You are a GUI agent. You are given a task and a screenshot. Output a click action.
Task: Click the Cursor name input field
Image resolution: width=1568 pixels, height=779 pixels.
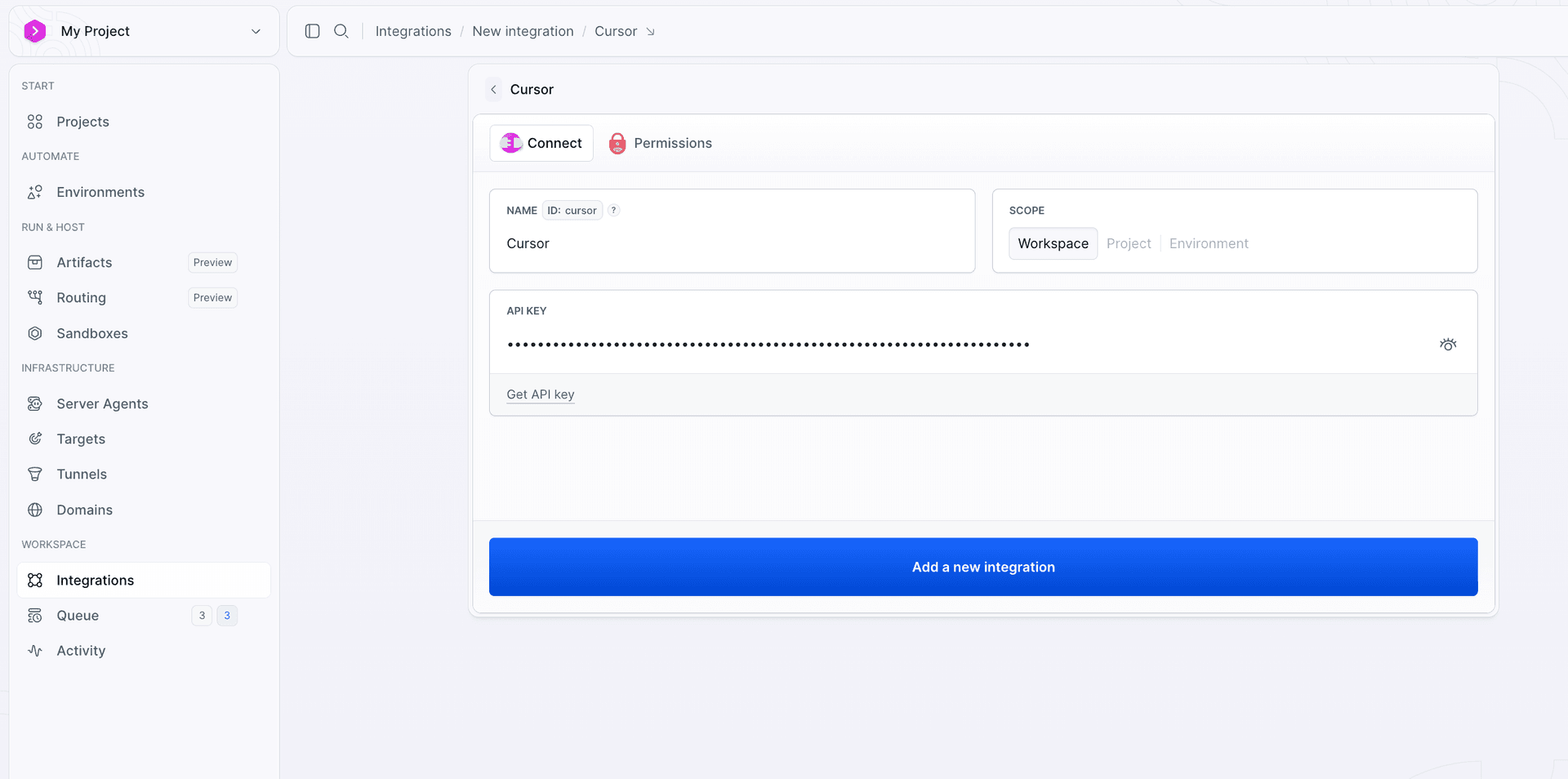click(732, 243)
